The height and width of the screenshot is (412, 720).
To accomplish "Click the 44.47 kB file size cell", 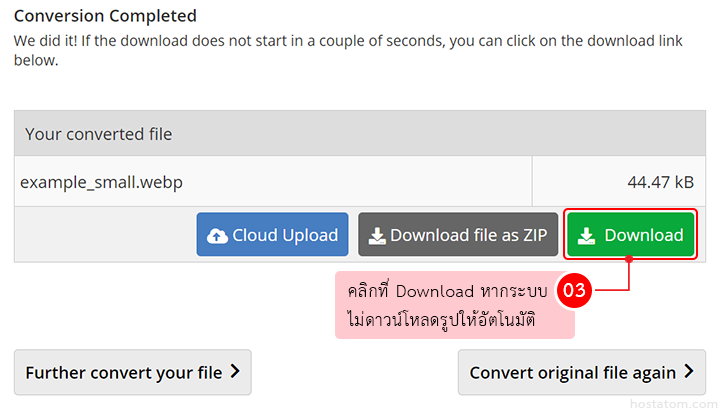I will 660,182.
